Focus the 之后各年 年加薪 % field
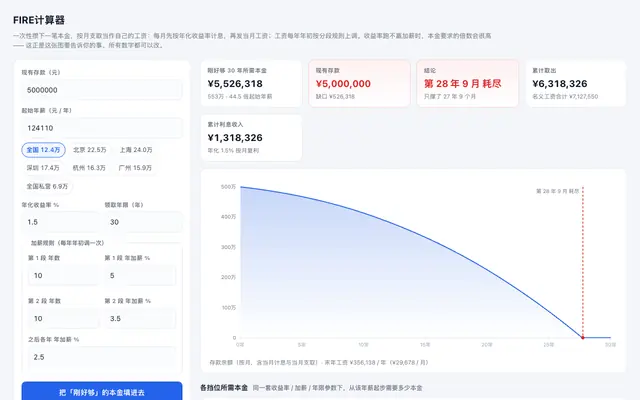Viewport: 640px width, 400px height. click(x=102, y=357)
